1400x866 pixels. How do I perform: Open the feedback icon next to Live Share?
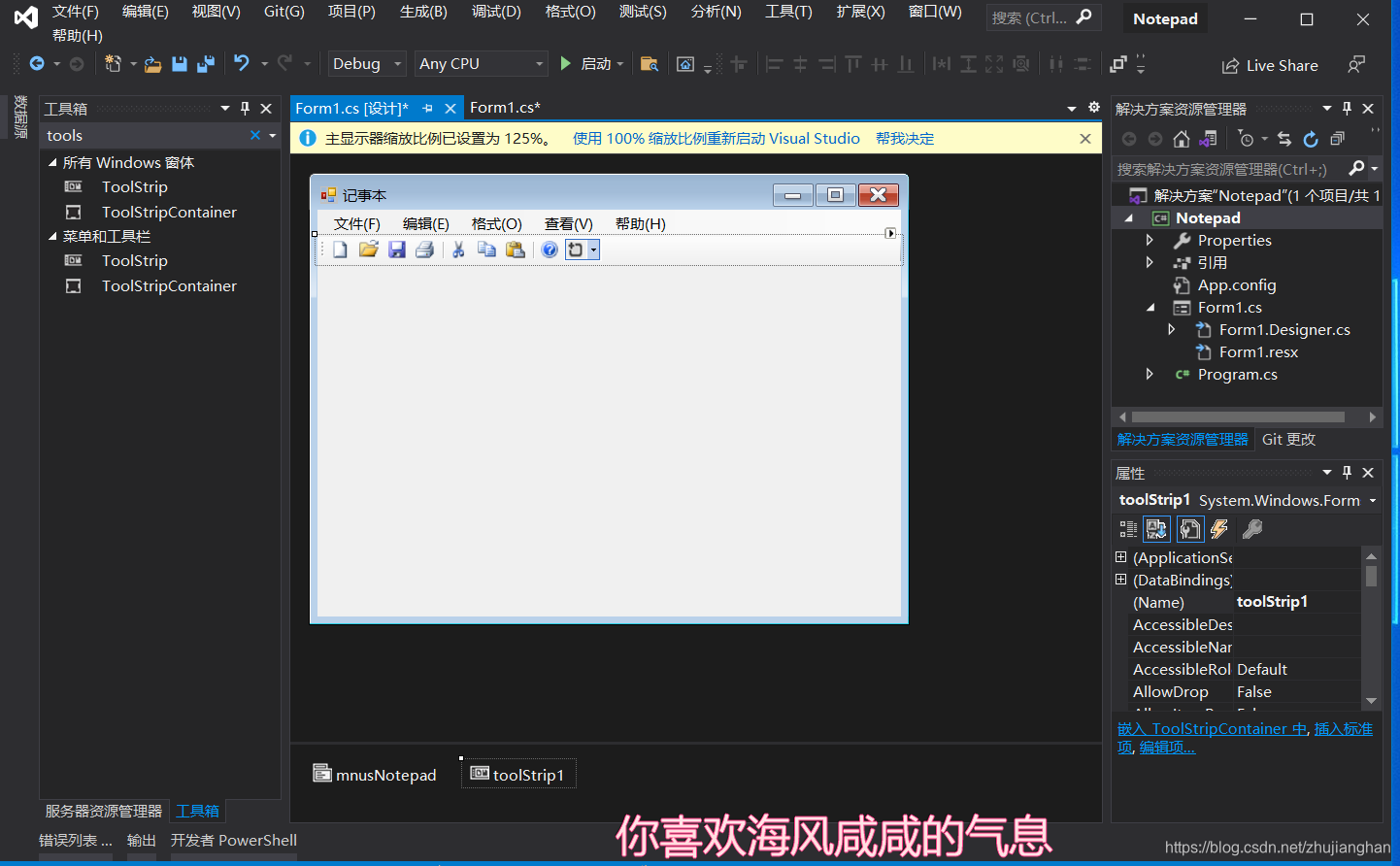coord(1356,64)
